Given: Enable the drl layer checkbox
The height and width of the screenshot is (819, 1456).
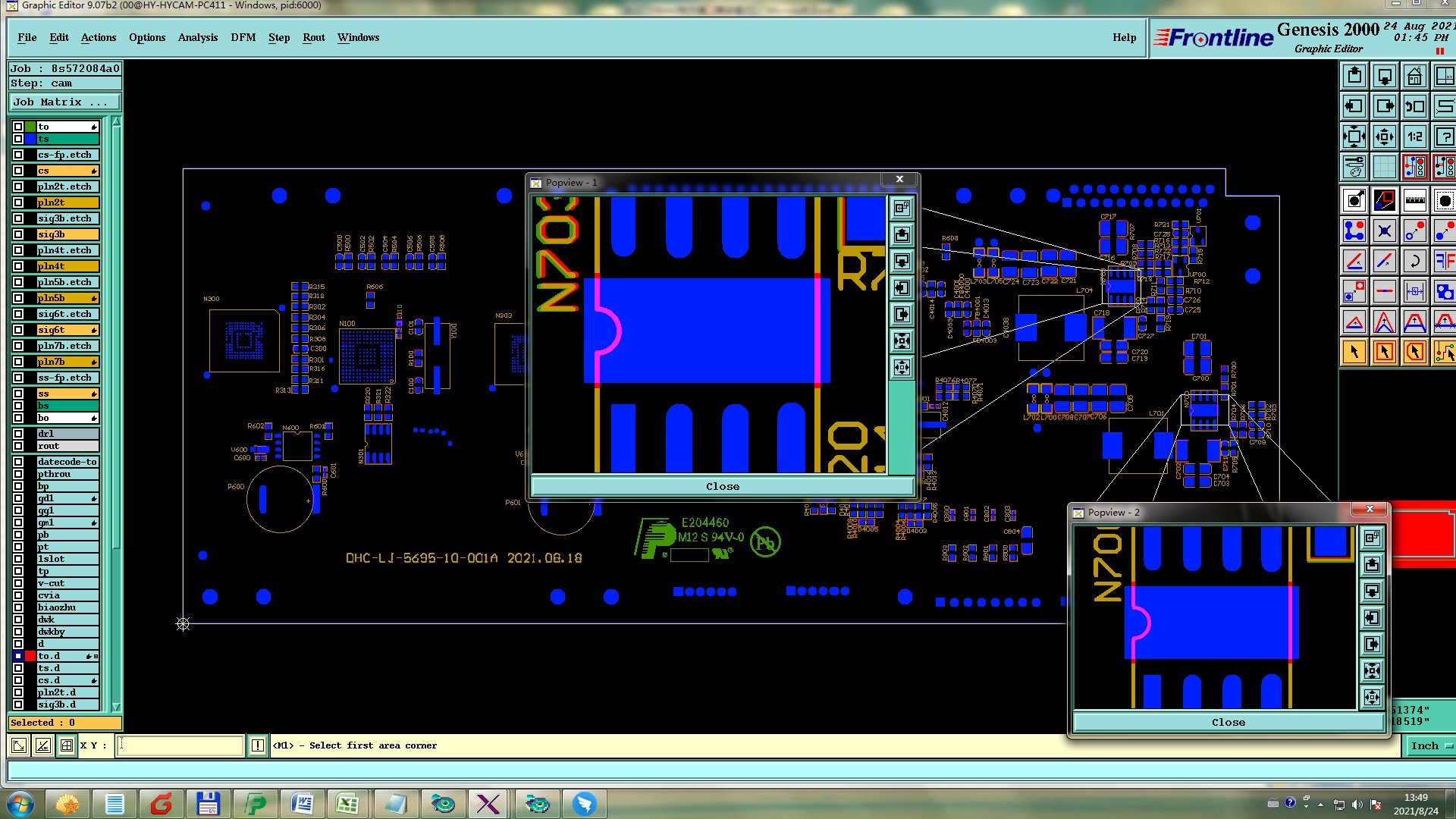Looking at the screenshot, I should click(x=18, y=434).
